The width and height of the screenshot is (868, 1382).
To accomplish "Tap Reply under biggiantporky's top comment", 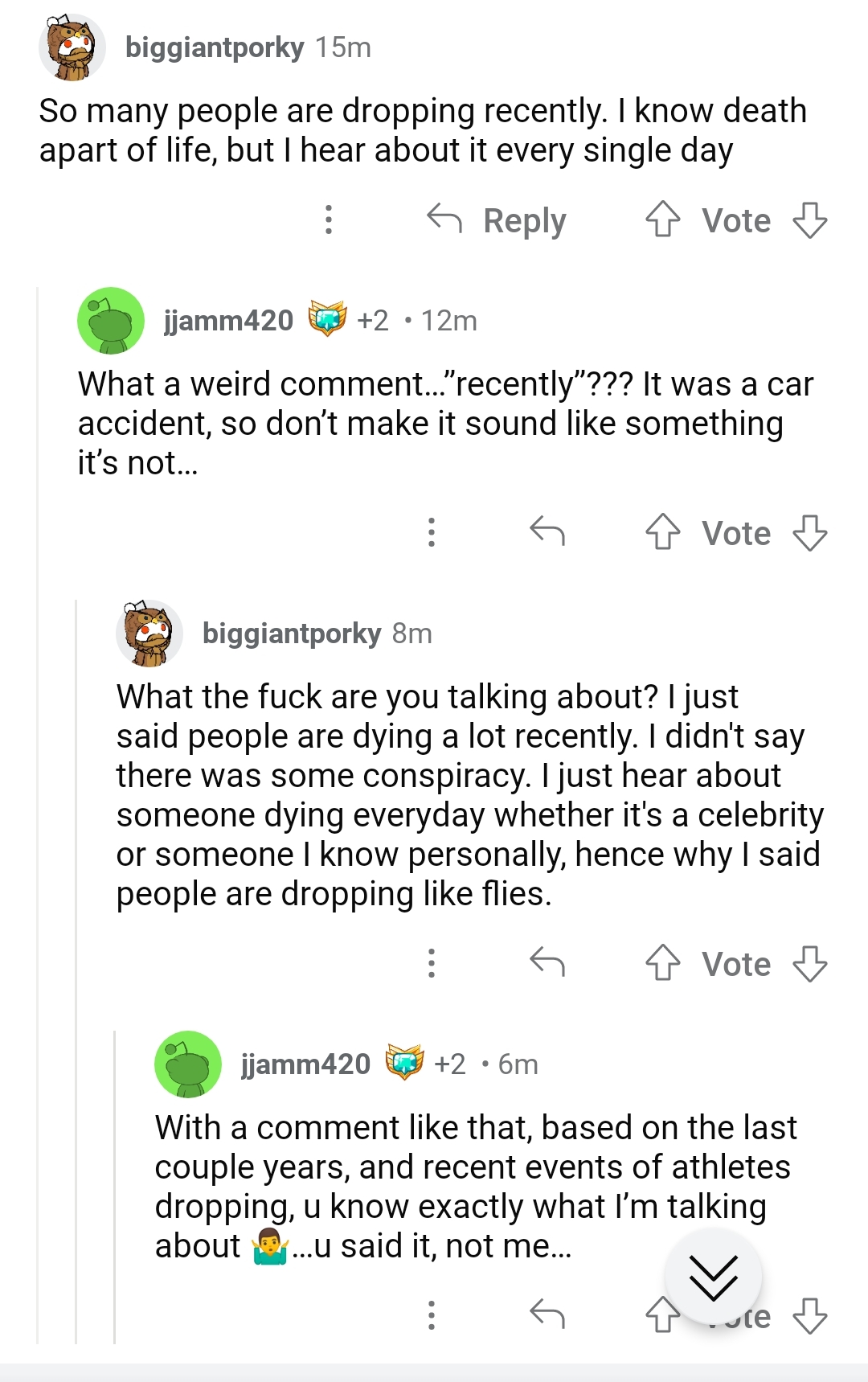I will 497,220.
